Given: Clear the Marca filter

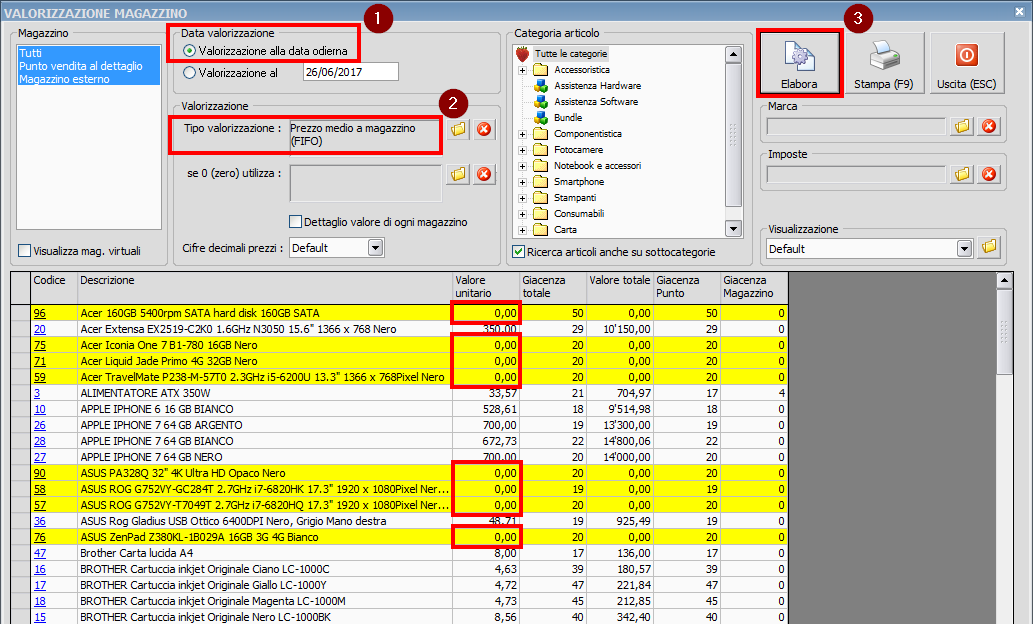Looking at the screenshot, I should (x=989, y=126).
